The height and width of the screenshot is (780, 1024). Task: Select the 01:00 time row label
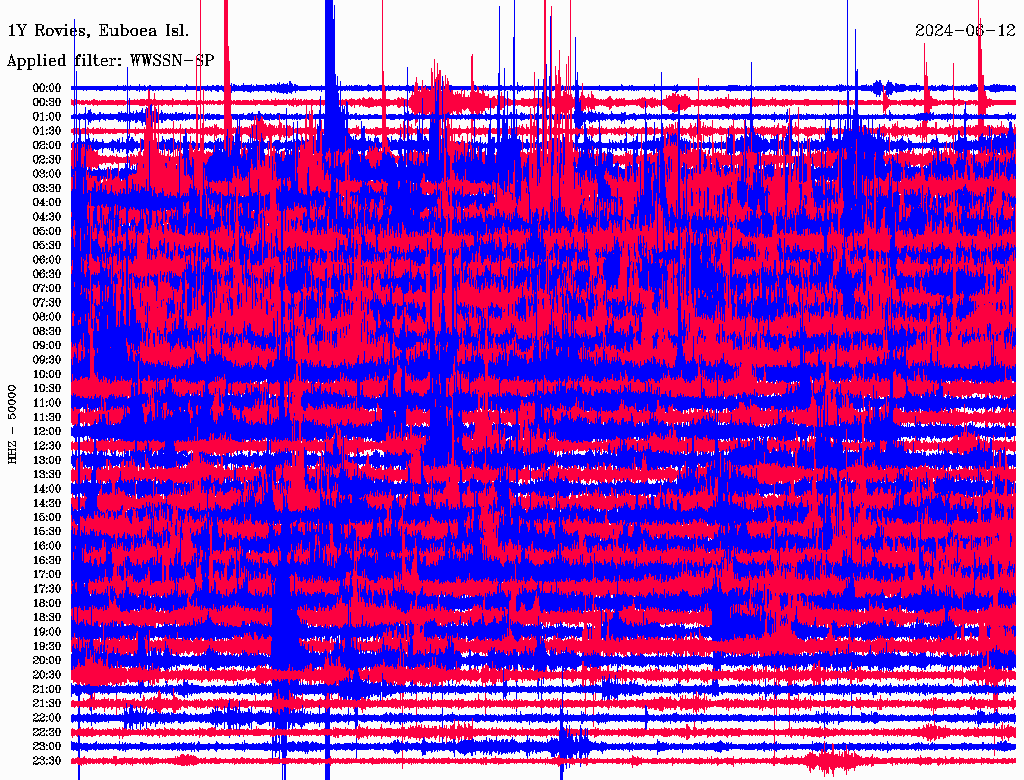[47, 116]
